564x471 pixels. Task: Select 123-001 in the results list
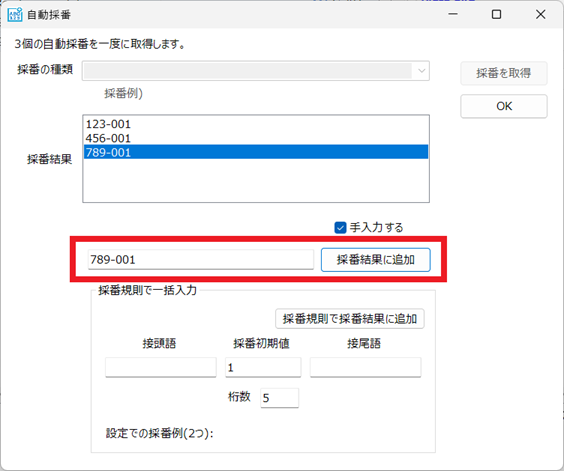coord(256,124)
